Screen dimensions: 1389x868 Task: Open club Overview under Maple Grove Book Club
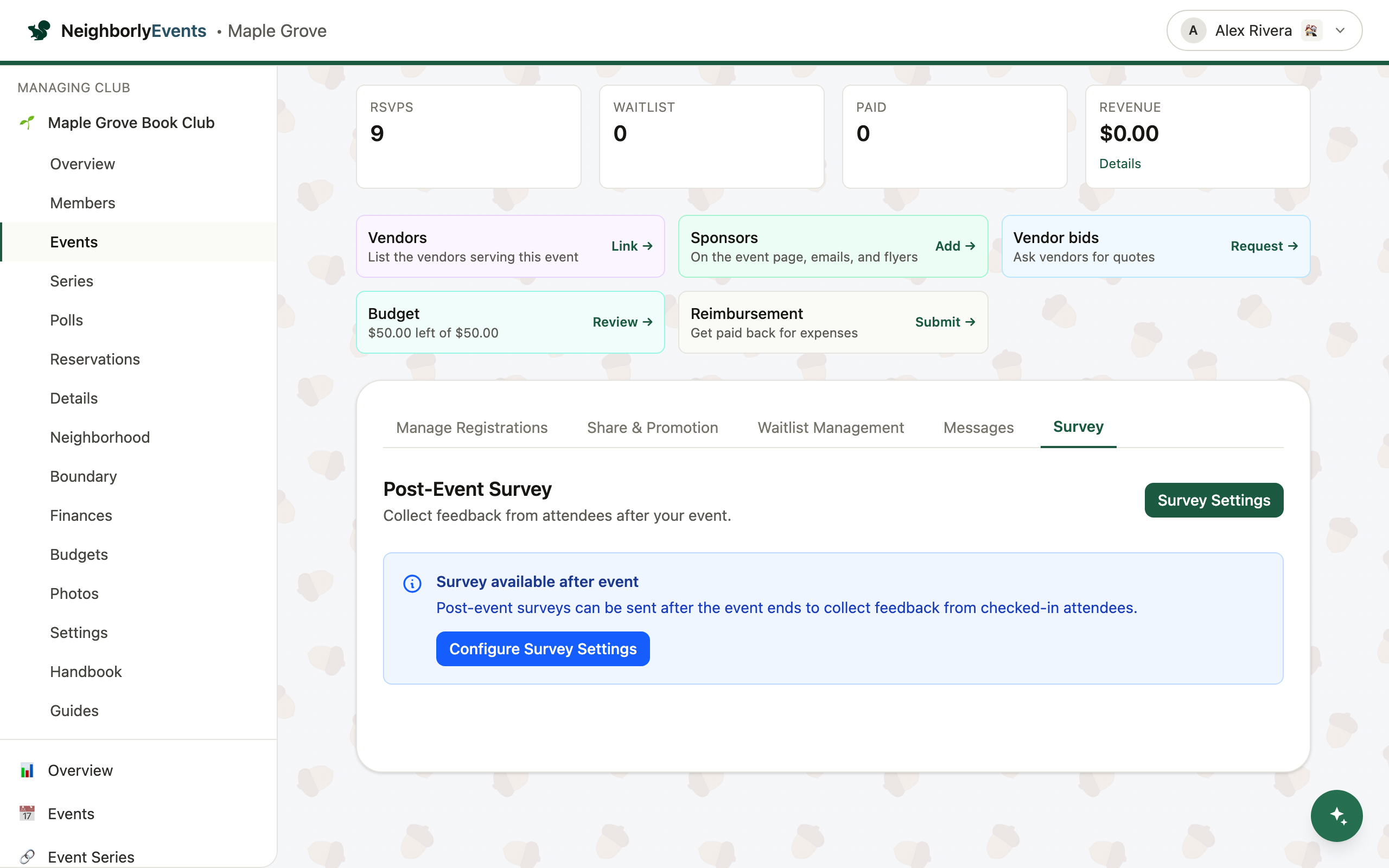click(138, 164)
